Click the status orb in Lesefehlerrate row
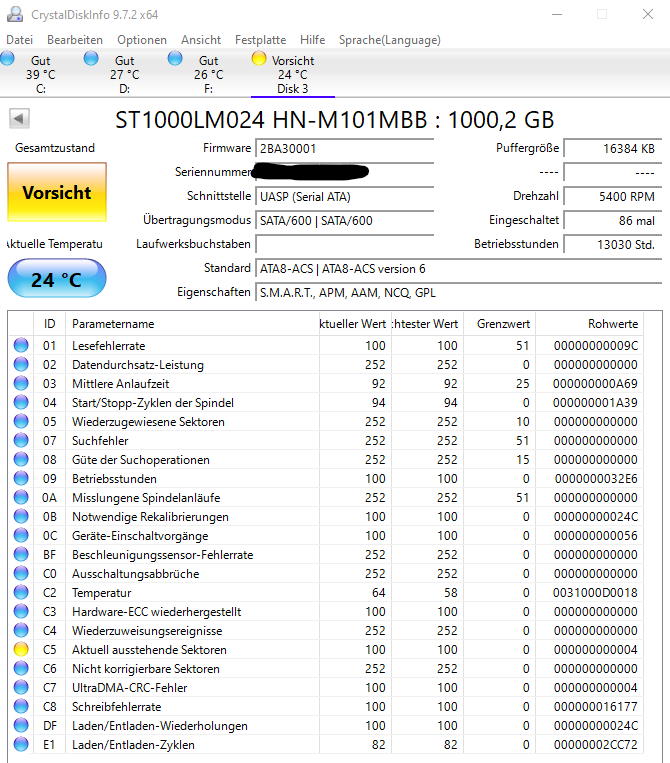Viewport: 670px width, 763px height. tap(21, 345)
